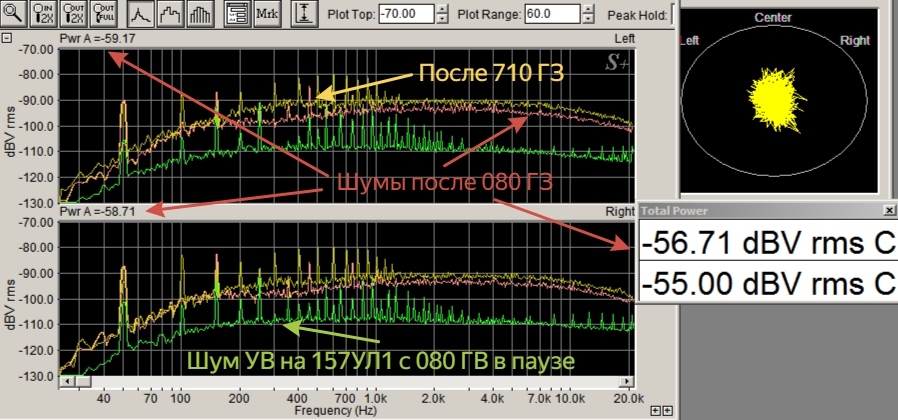Image resolution: width=898 pixels, height=420 pixels.
Task: Click the Right channel label above lower plot
Action: point(620,211)
